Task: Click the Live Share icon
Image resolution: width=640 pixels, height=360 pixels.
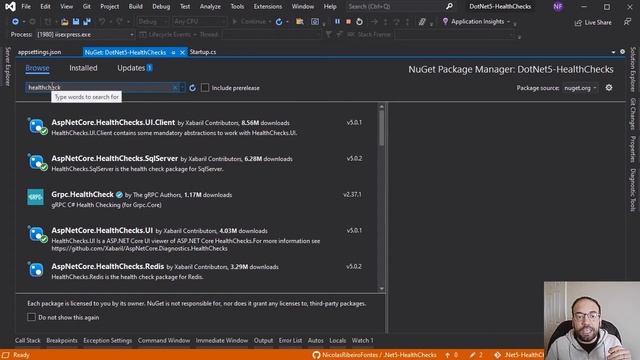Action: click(578, 23)
